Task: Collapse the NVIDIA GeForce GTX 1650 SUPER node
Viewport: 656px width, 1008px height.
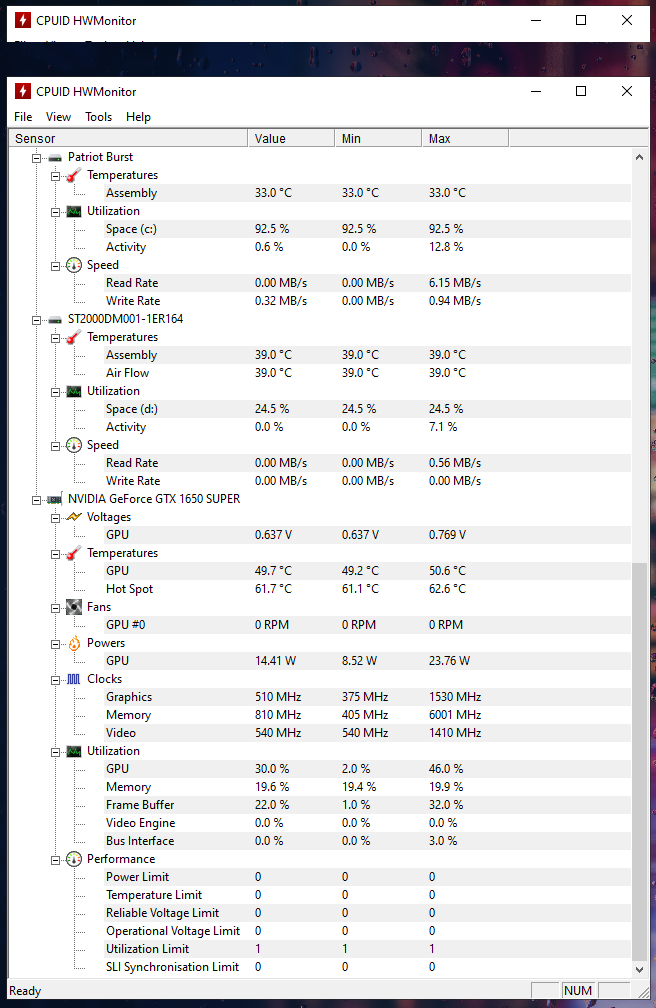Action: tap(37, 499)
